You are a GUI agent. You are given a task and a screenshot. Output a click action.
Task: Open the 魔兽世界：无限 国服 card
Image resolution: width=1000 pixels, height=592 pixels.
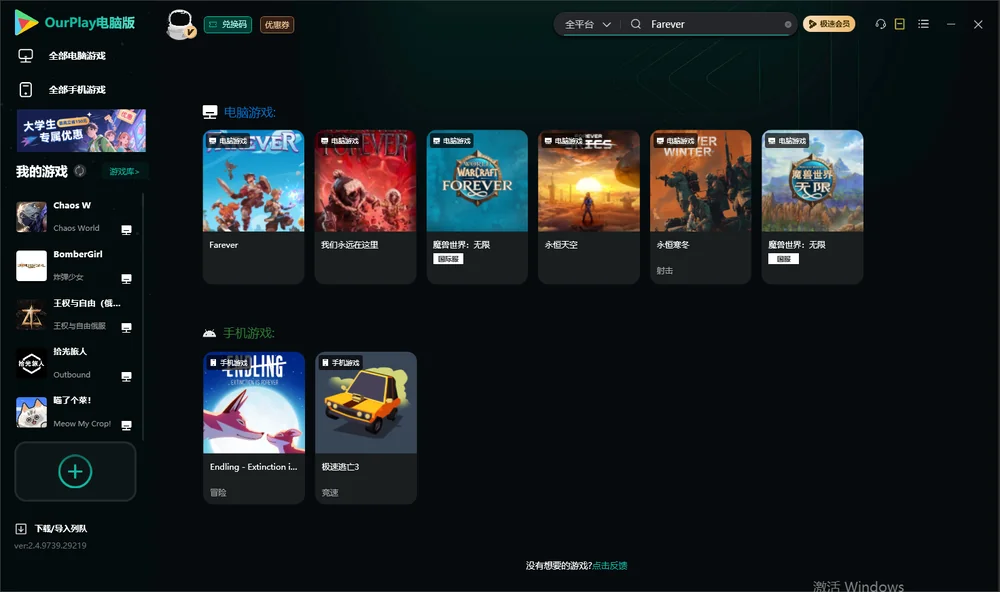click(812, 207)
